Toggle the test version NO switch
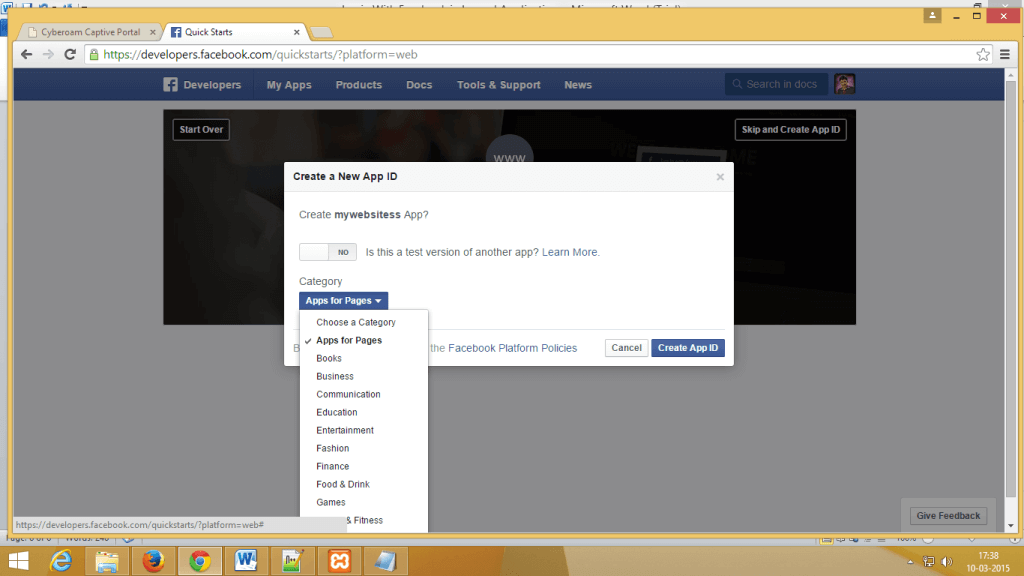 (x=328, y=252)
